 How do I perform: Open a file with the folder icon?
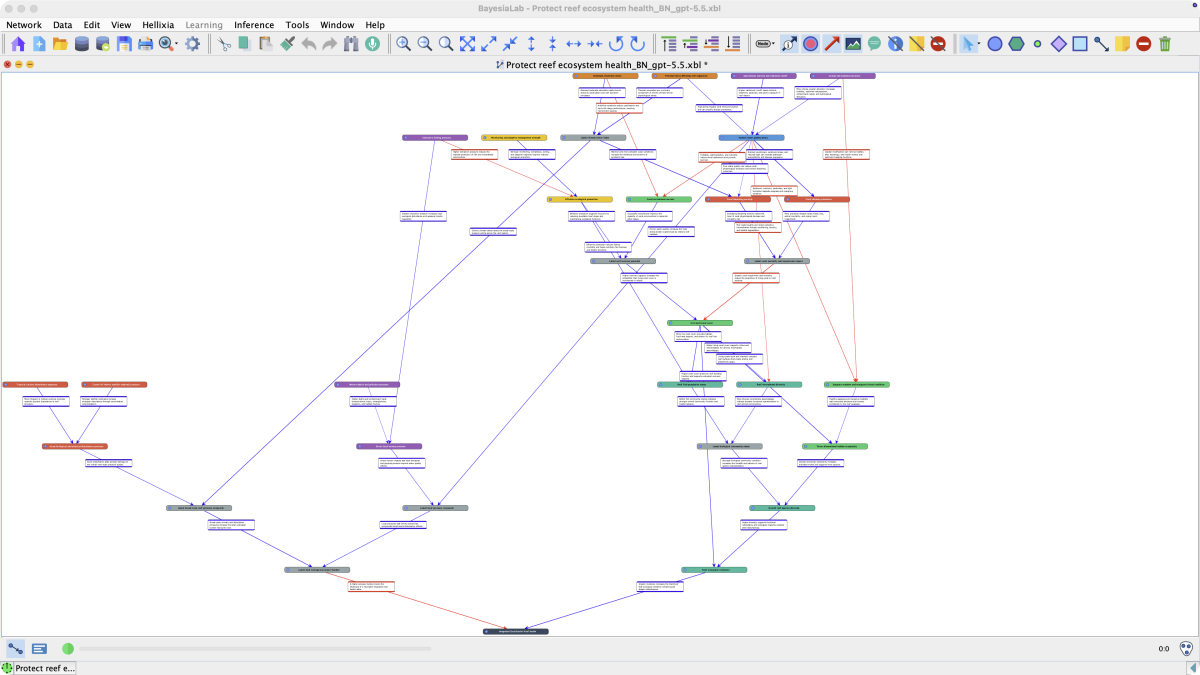click(60, 44)
